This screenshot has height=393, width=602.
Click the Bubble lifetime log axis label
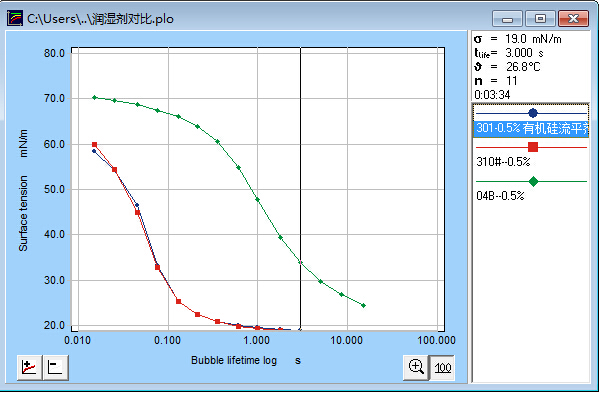click(234, 360)
